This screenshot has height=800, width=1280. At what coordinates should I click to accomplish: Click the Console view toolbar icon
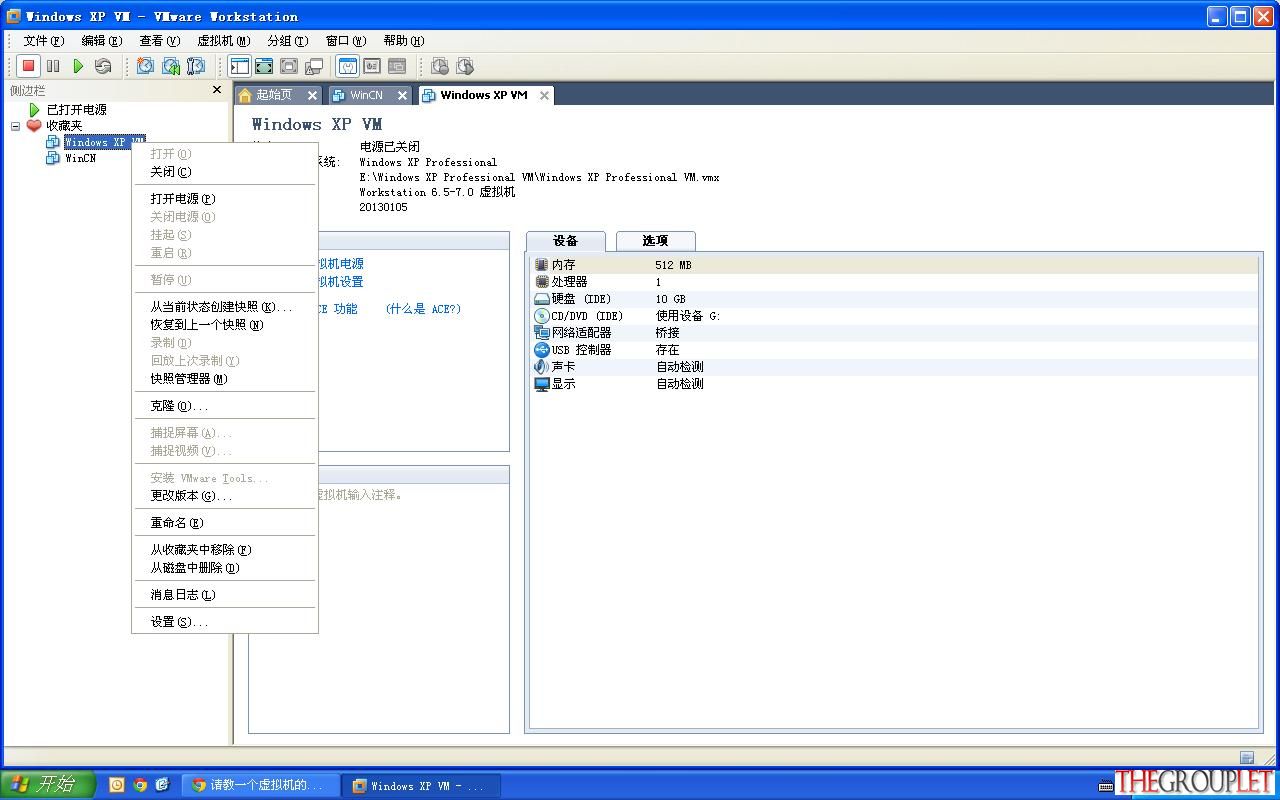point(397,66)
